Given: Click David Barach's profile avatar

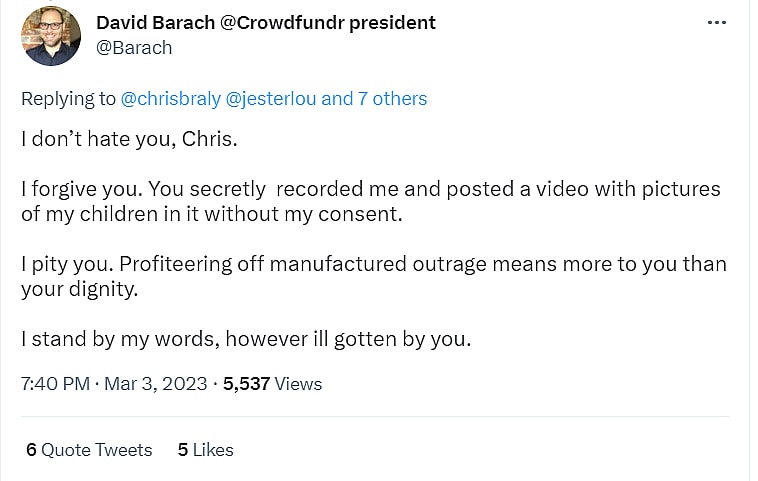Looking at the screenshot, I should [51, 36].
